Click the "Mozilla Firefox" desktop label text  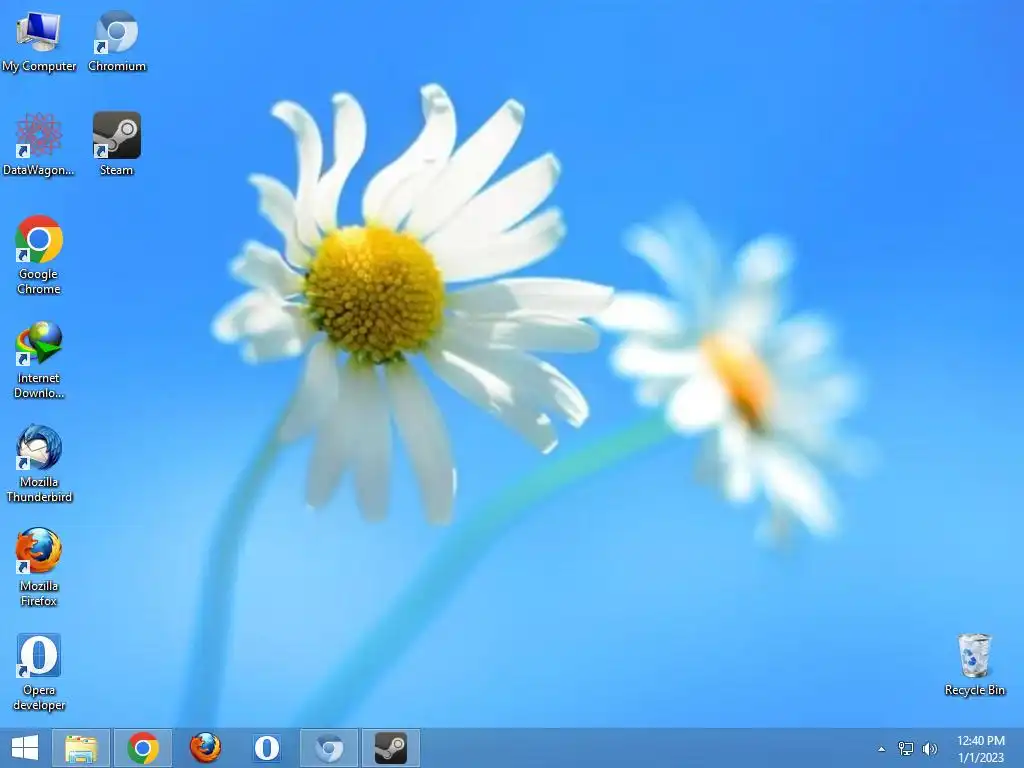[39, 593]
